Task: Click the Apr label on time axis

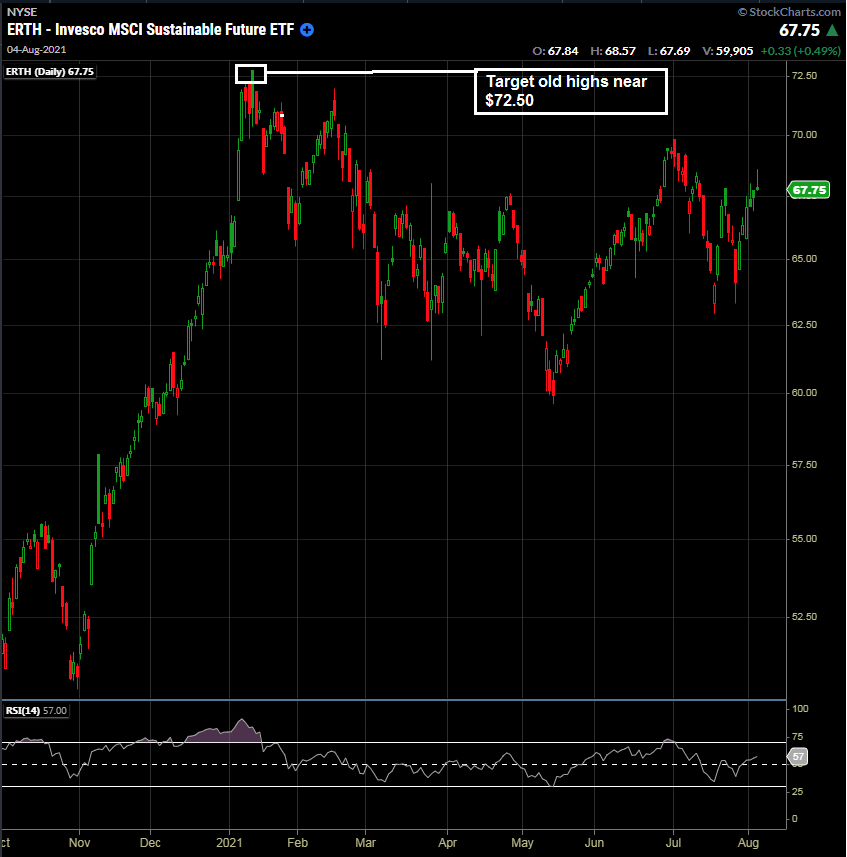Action: (x=447, y=842)
